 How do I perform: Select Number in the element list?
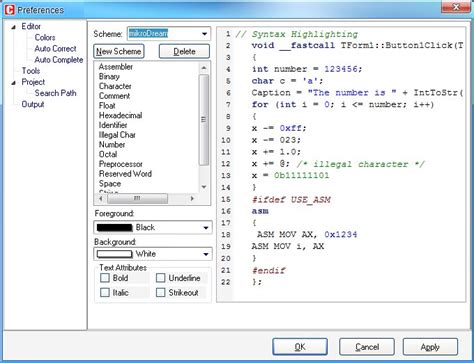(112, 144)
